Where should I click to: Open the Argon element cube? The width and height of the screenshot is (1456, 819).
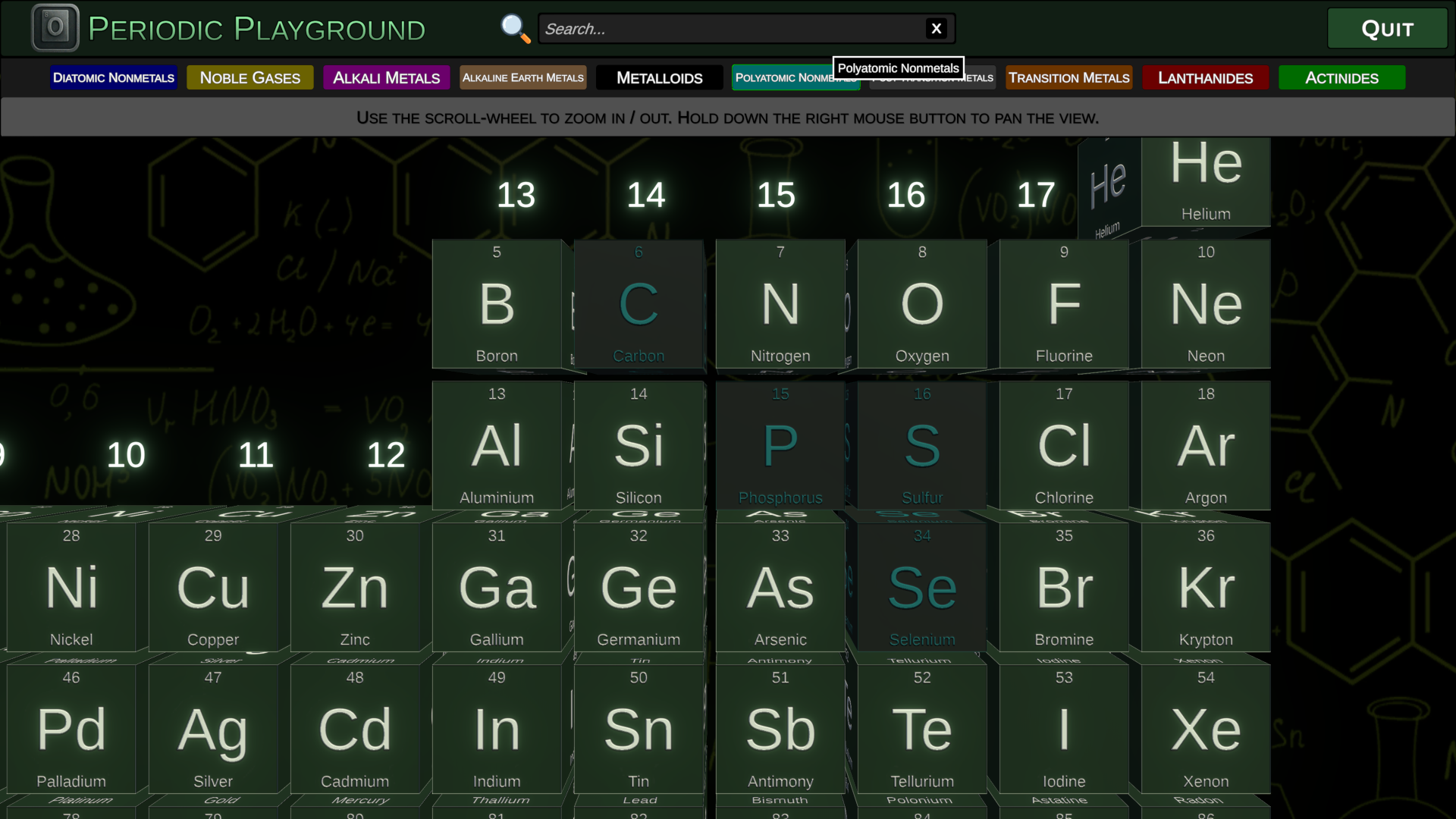click(1206, 446)
